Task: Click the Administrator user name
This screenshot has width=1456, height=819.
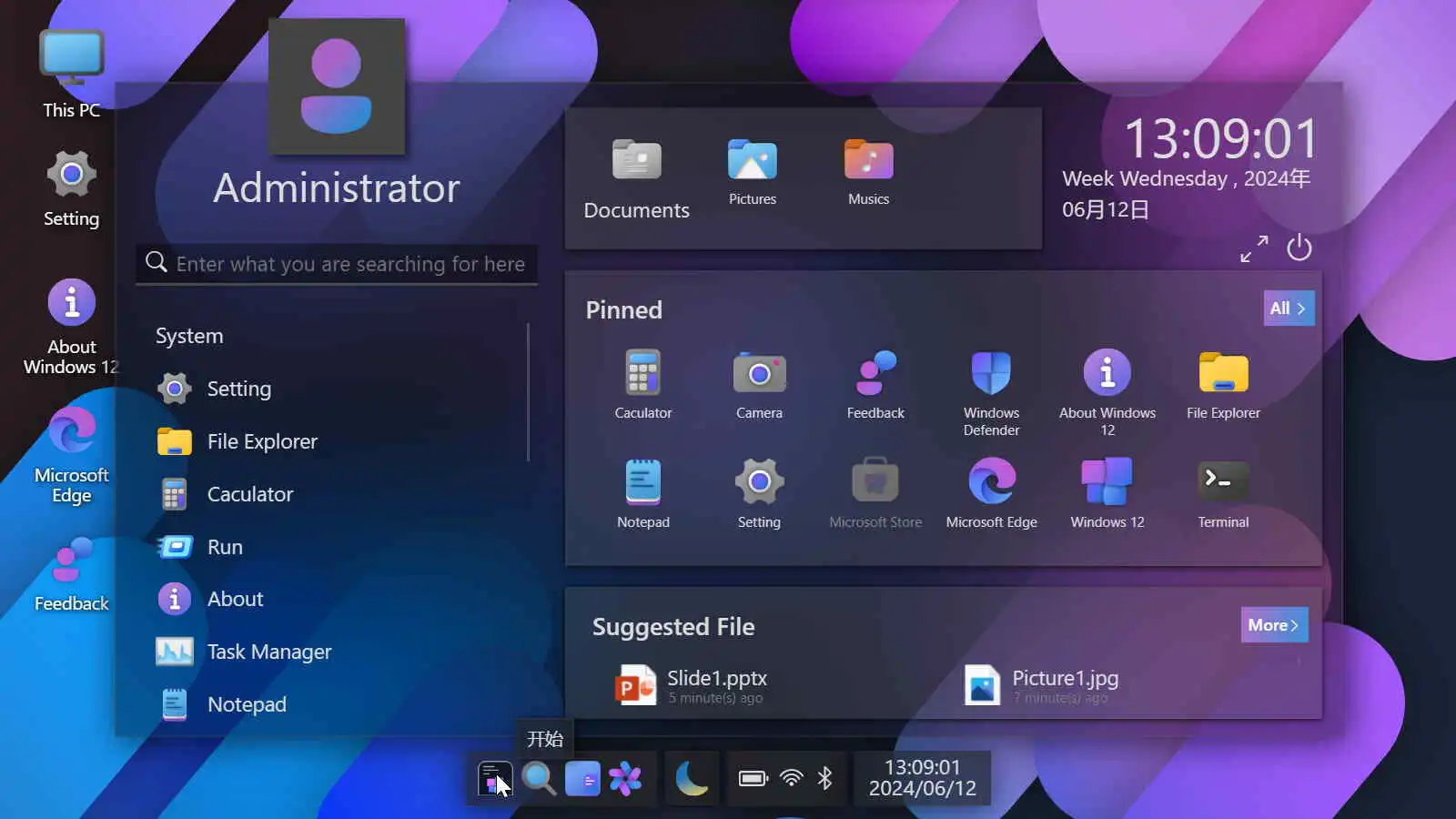Action: pos(337,188)
